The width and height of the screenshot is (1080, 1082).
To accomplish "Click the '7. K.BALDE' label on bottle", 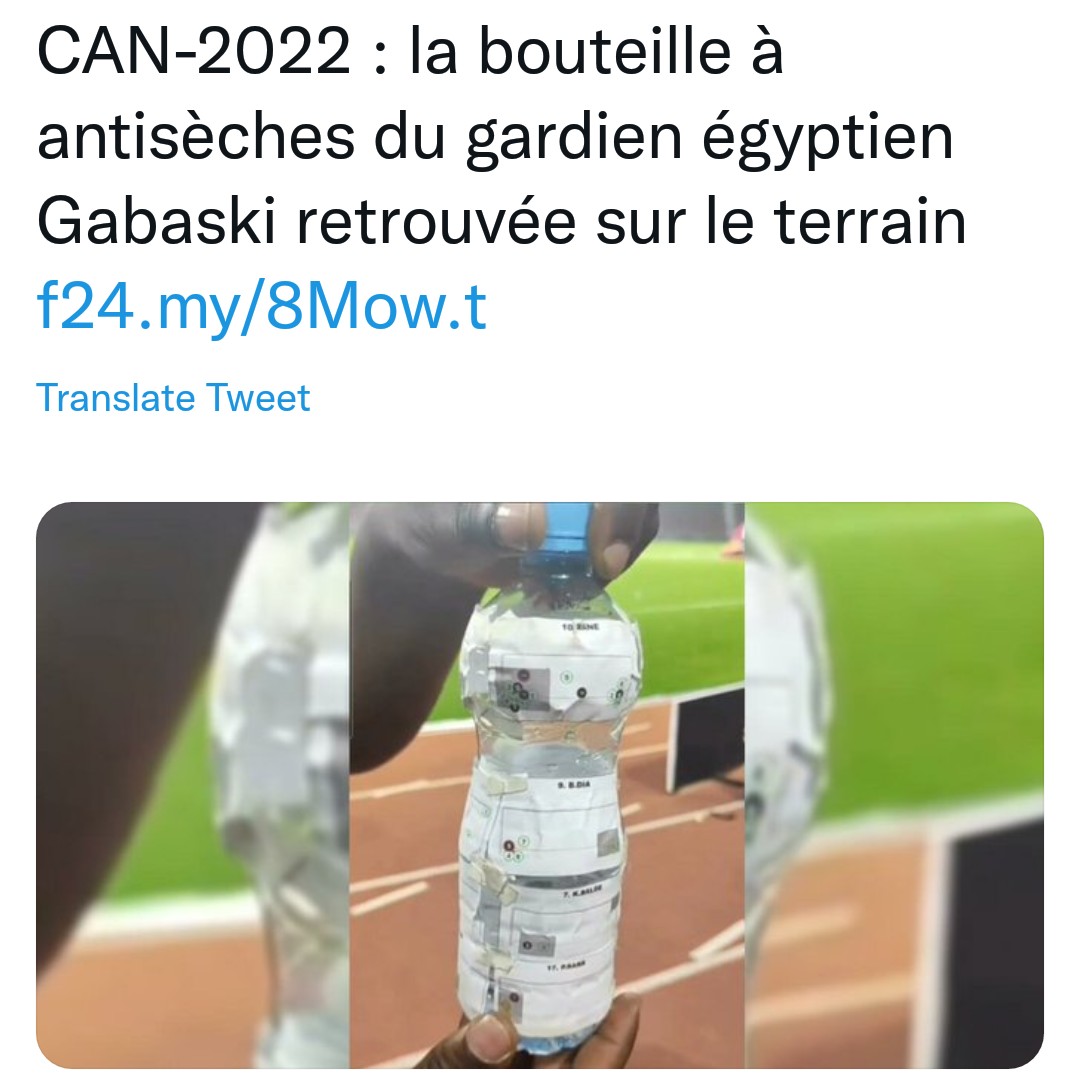I will click(x=582, y=892).
